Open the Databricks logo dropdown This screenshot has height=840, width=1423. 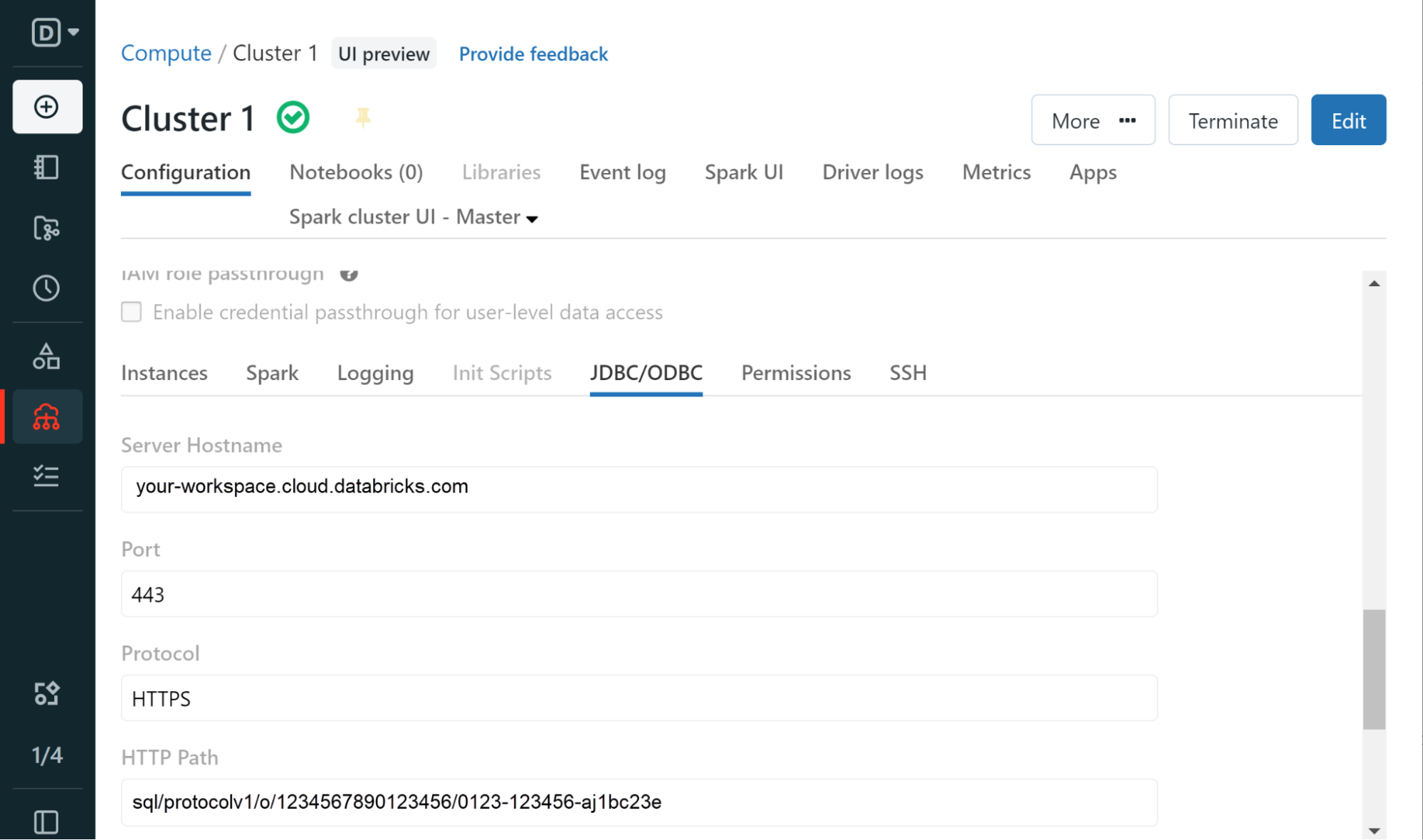51,32
